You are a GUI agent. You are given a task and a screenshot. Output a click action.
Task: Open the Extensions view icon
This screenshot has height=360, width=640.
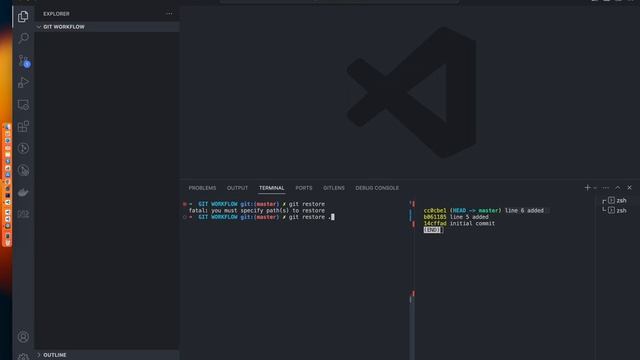click(23, 127)
